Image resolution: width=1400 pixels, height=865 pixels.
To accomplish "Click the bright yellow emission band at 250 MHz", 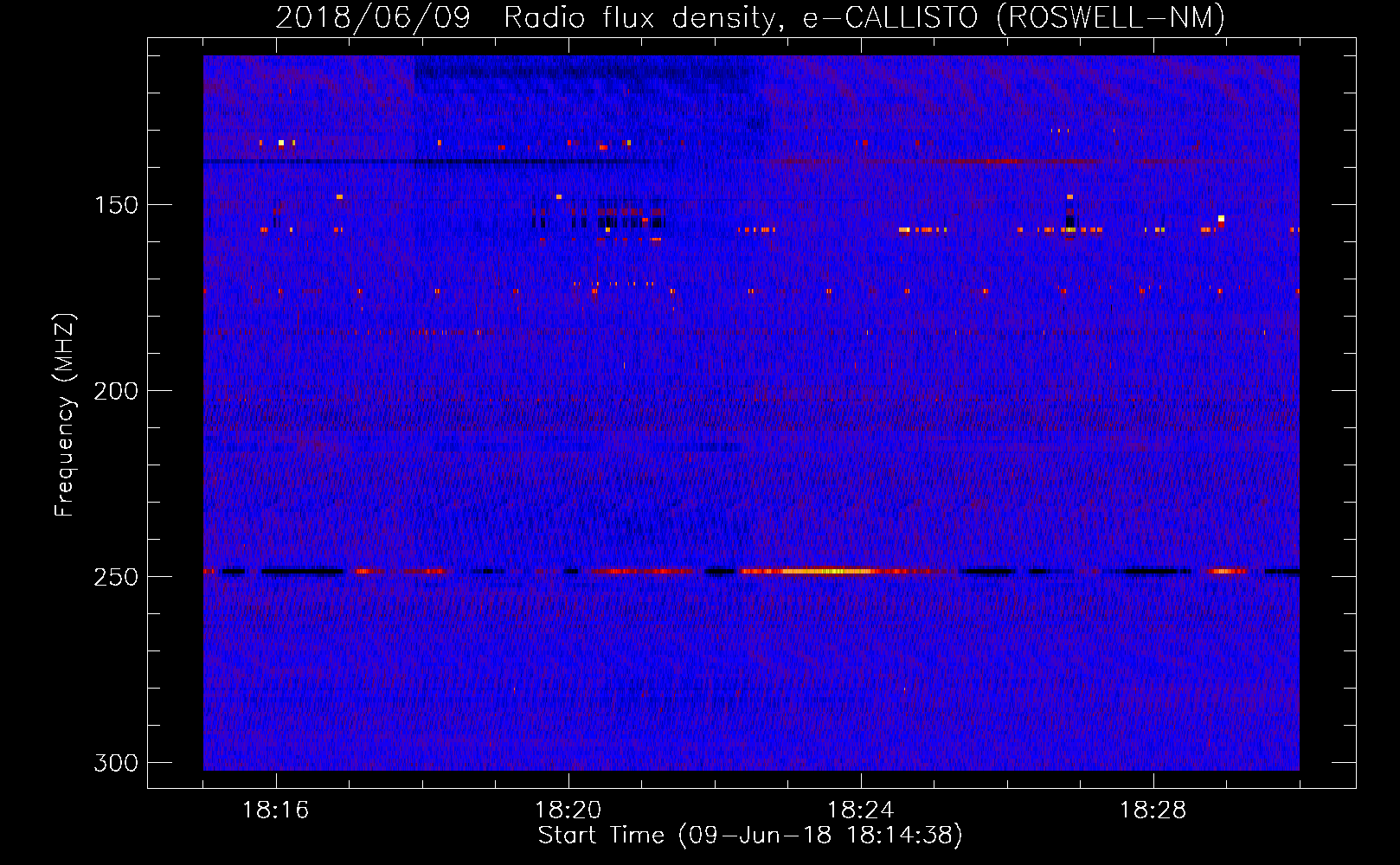I will (x=831, y=571).
